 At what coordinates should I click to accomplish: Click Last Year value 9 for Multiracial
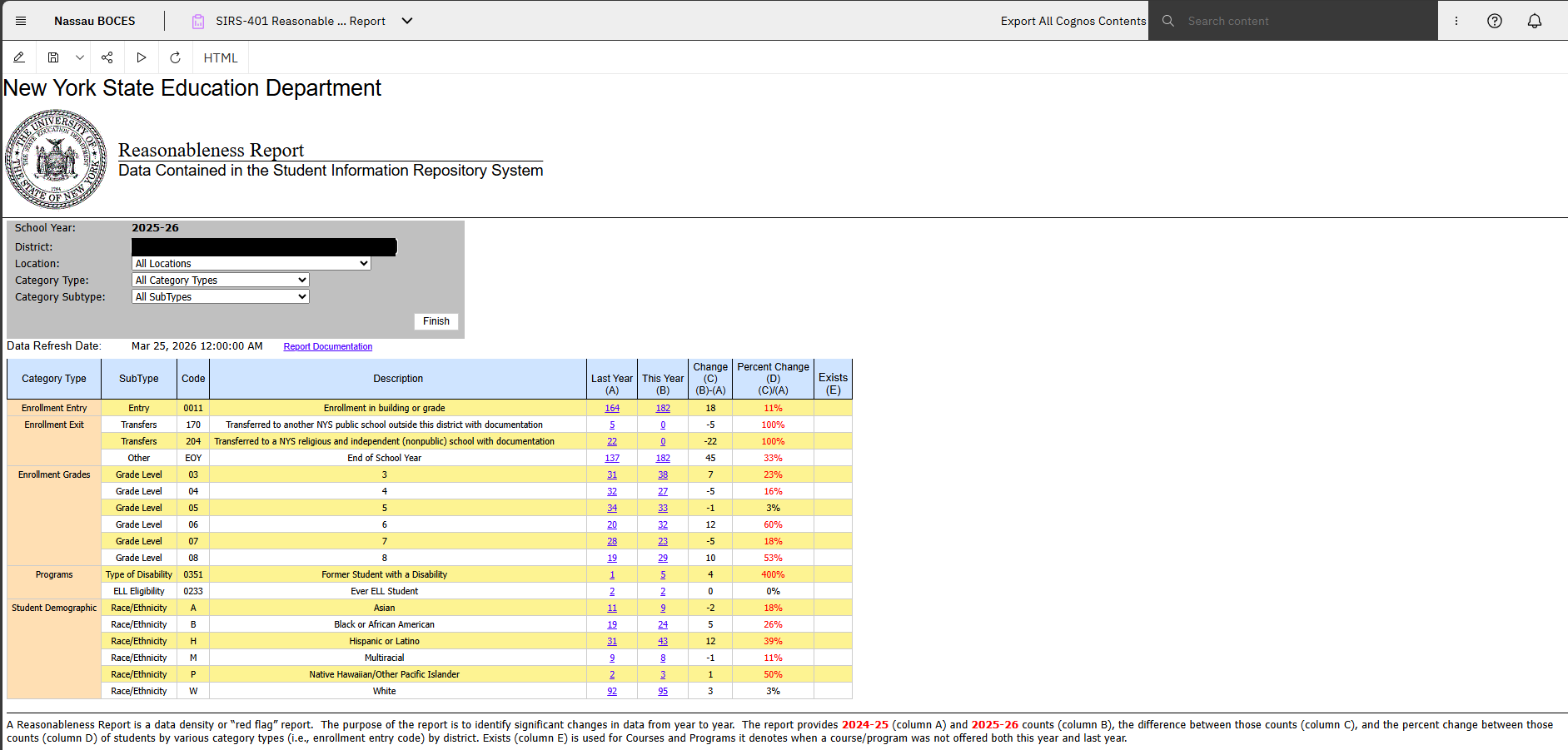click(x=612, y=658)
